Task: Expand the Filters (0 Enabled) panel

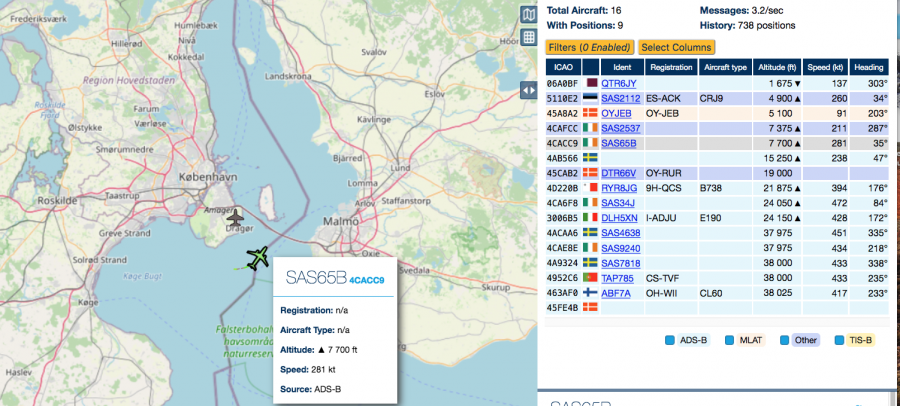Action: click(589, 47)
